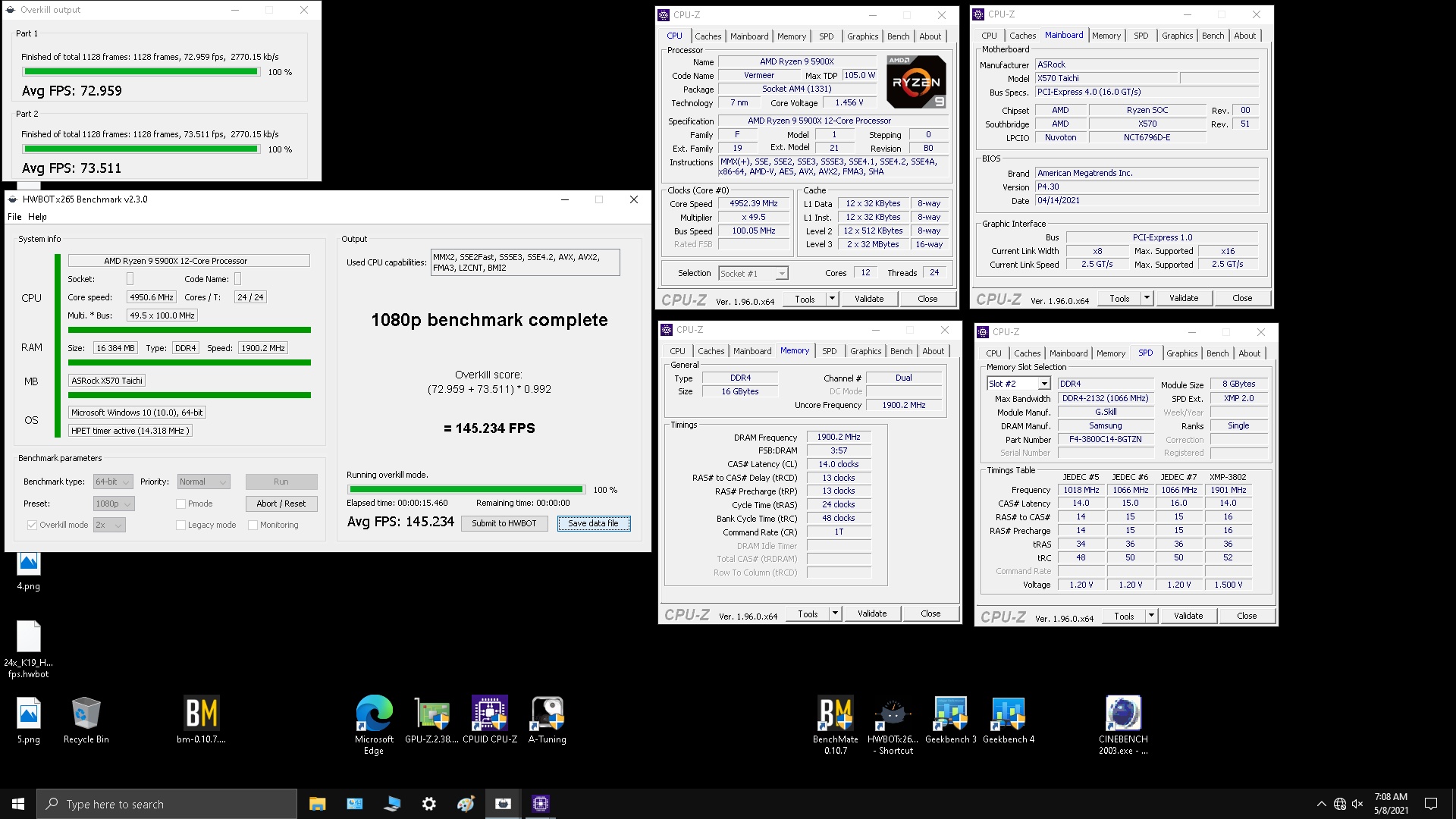Expand the Overkill 2x dropdown
The width and height of the screenshot is (1456, 819).
point(108,525)
